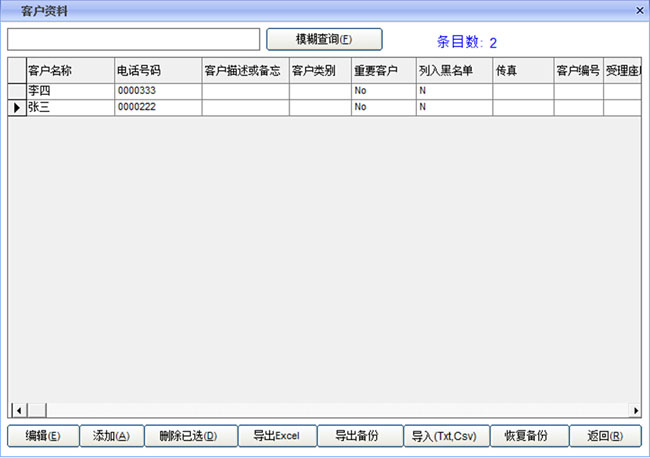
Task: Click the 导出备份 export backup button
Action: (359, 436)
